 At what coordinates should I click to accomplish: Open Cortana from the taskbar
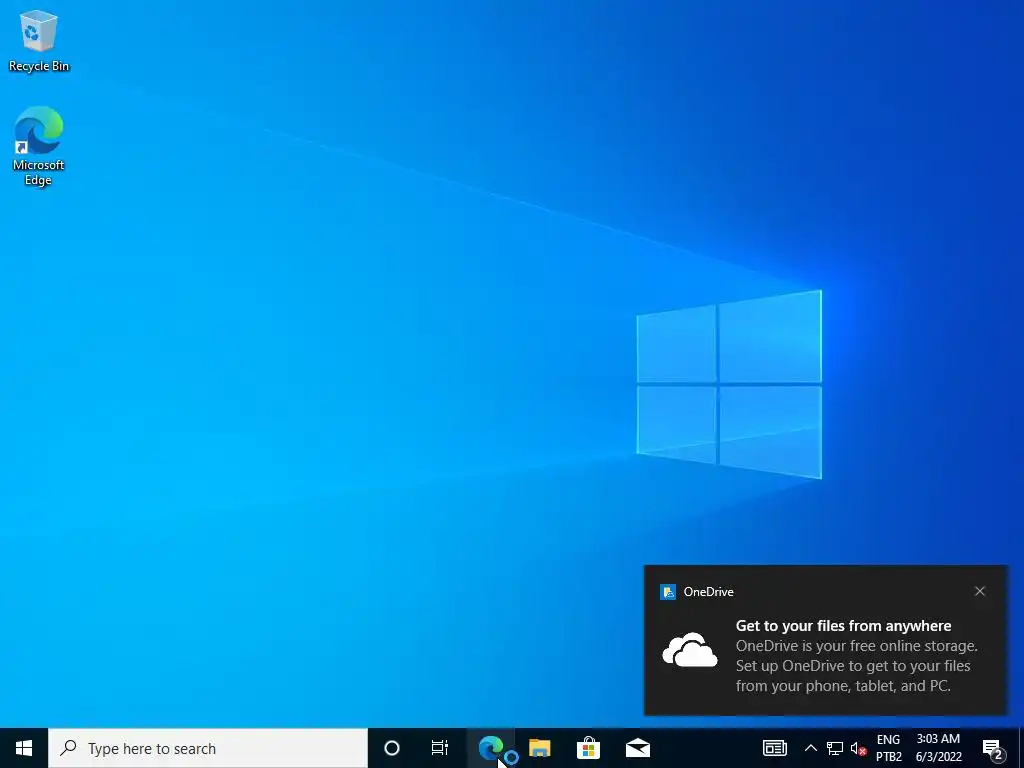(x=392, y=748)
